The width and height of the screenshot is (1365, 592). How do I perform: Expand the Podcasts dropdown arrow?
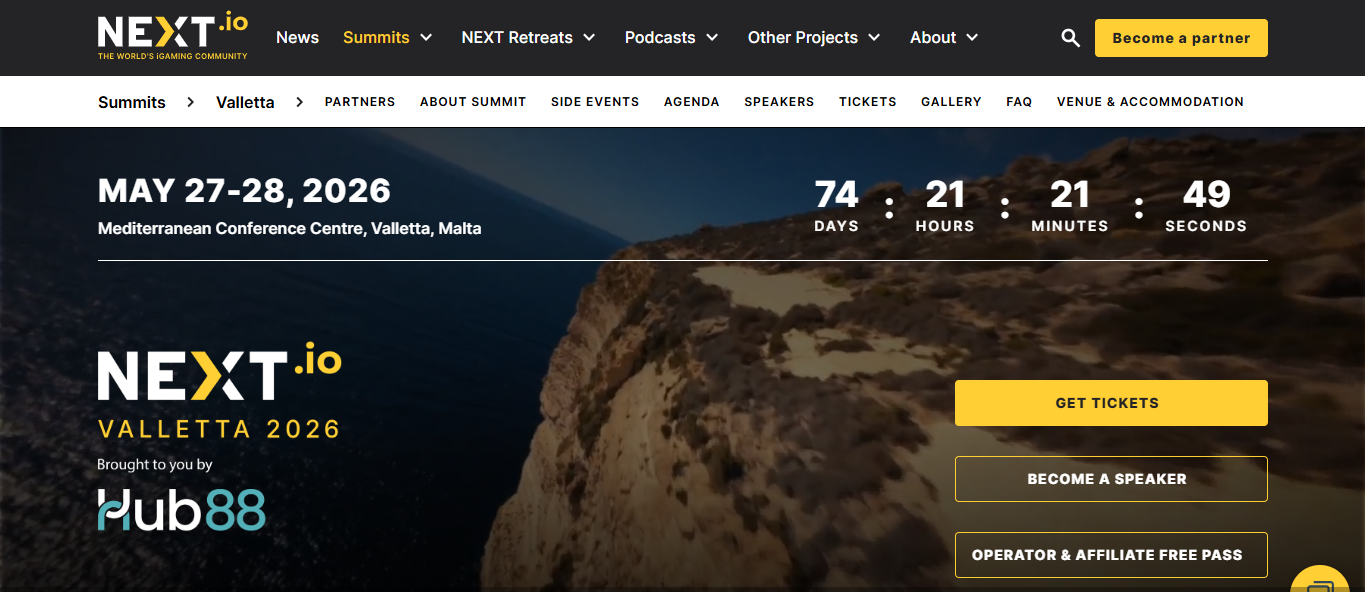coord(712,38)
